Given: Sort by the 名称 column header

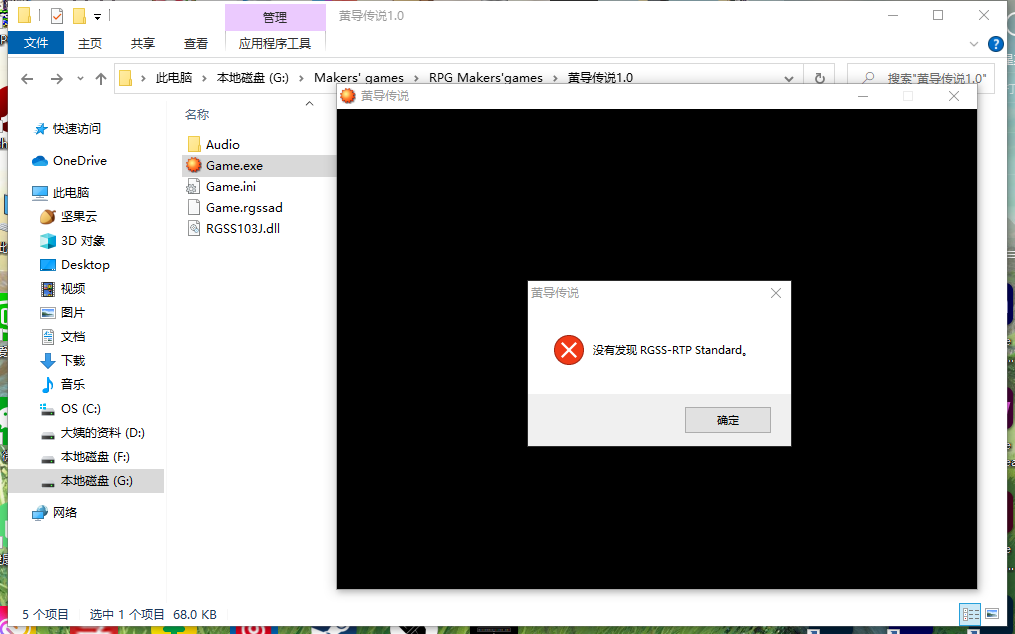Looking at the screenshot, I should click(197, 115).
